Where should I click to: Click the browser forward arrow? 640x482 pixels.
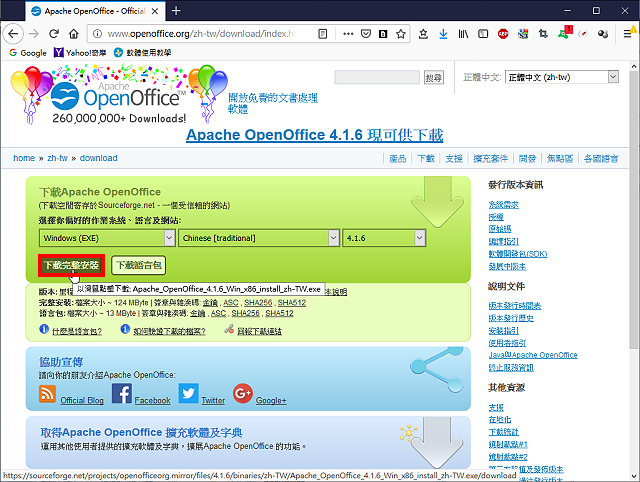click(x=34, y=34)
